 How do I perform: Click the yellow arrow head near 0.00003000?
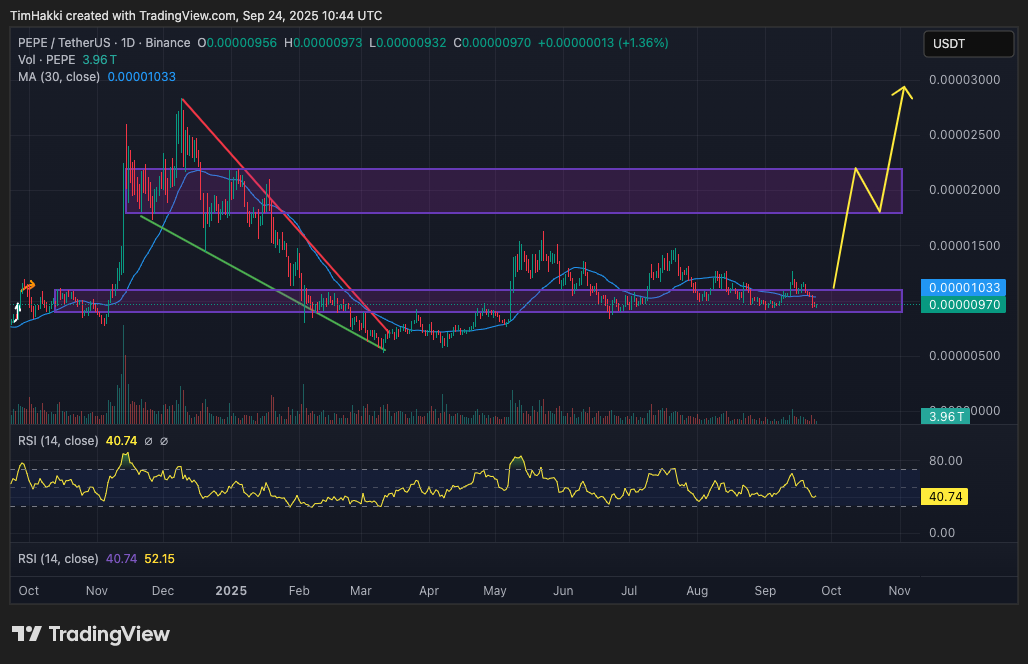903,93
